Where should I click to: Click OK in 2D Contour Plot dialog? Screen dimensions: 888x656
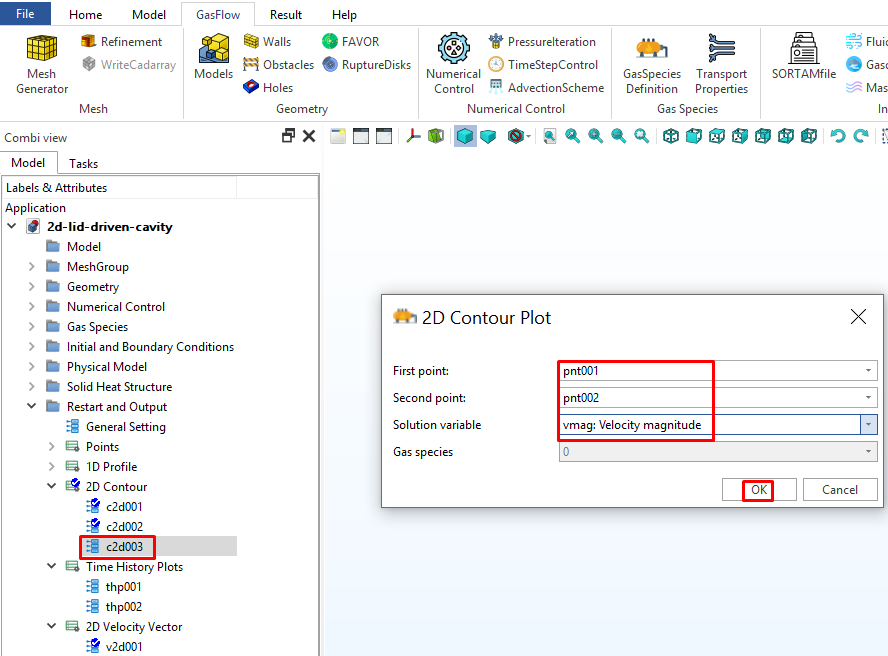759,490
